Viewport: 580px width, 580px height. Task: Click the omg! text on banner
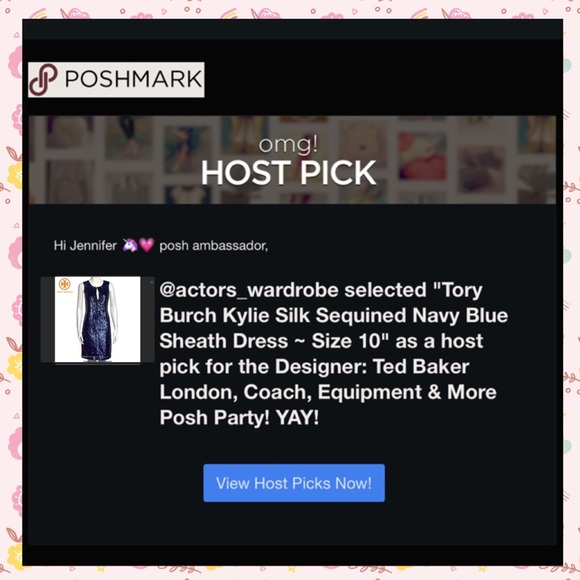pyautogui.click(x=288, y=145)
